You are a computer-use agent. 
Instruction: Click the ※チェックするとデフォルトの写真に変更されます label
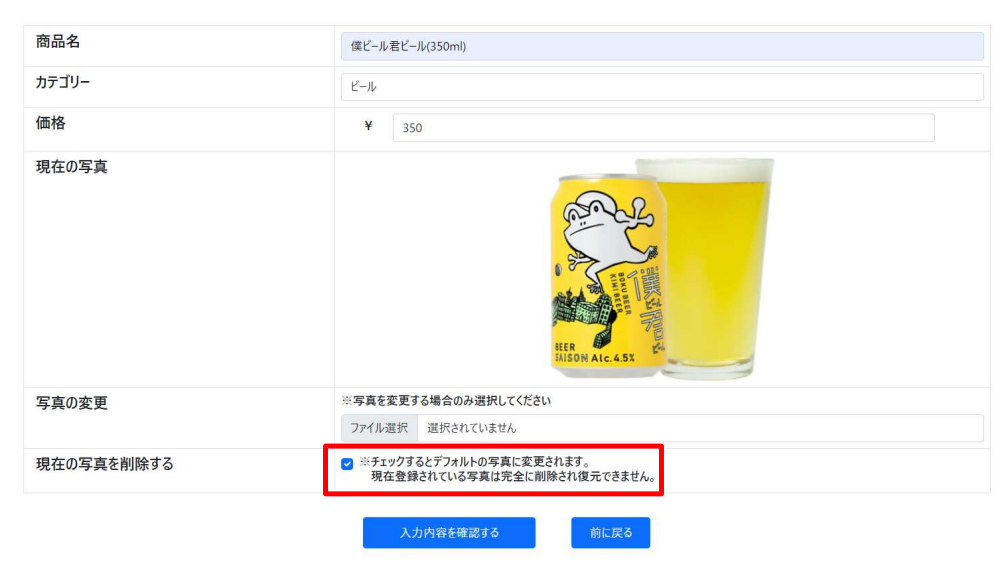tap(474, 463)
